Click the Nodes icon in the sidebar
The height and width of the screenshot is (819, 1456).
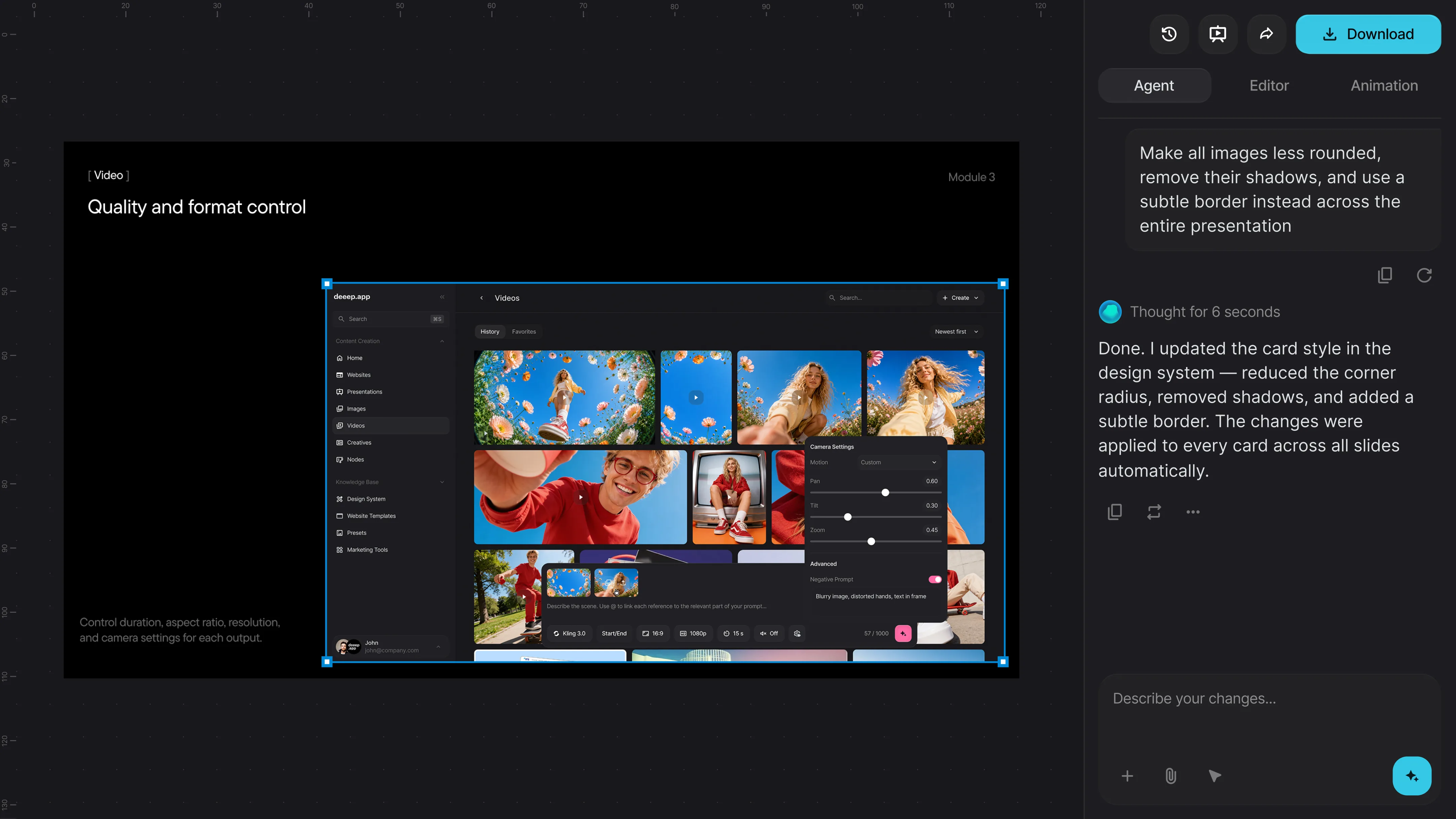[x=340, y=459]
